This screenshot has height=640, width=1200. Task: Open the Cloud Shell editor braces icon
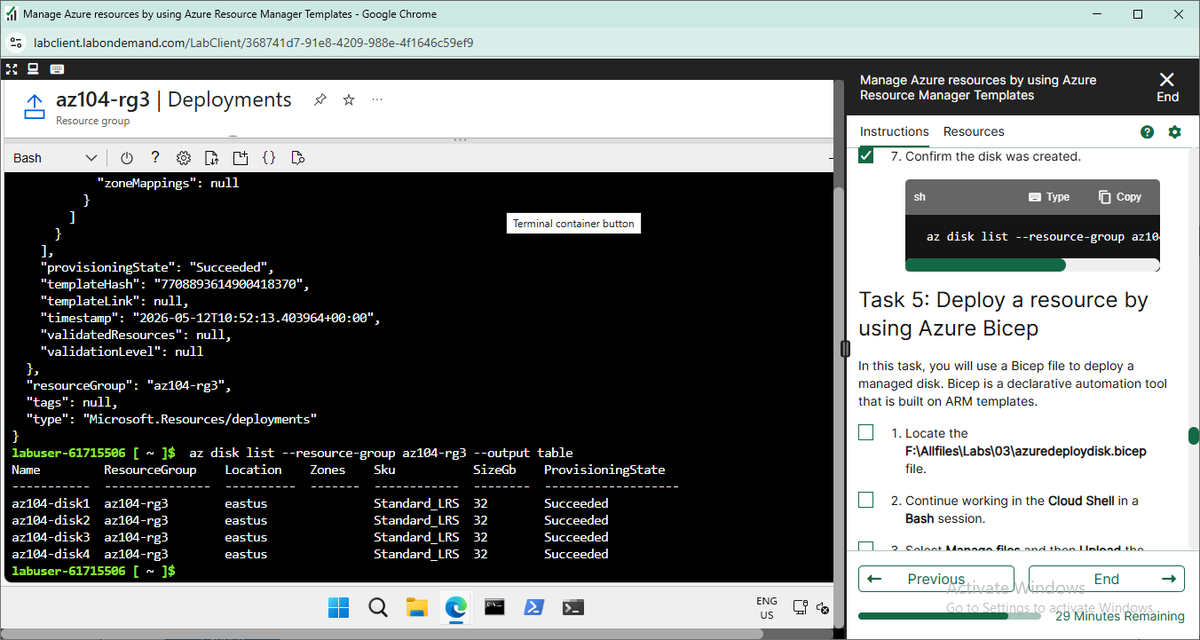(x=269, y=158)
